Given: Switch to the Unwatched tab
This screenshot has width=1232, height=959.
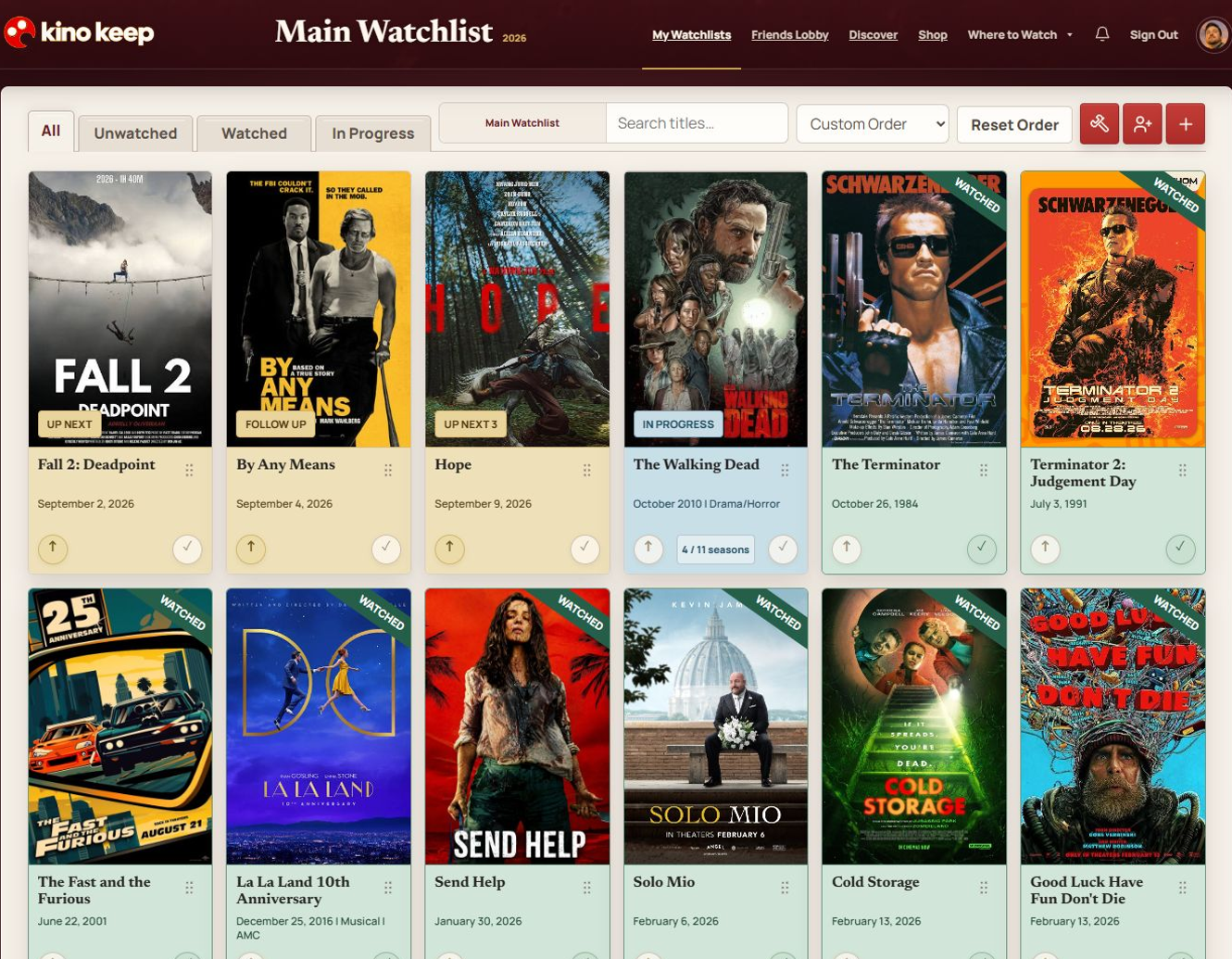Looking at the screenshot, I should [135, 133].
